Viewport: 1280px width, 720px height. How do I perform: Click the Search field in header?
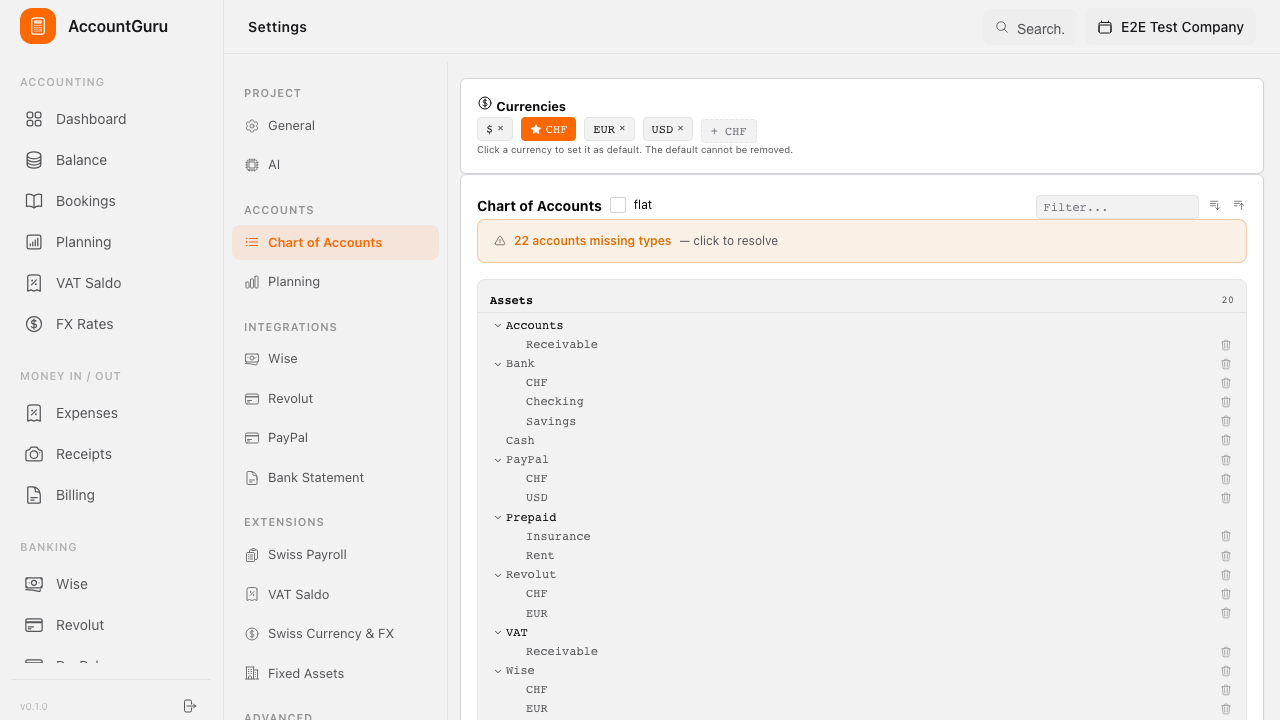(1030, 28)
